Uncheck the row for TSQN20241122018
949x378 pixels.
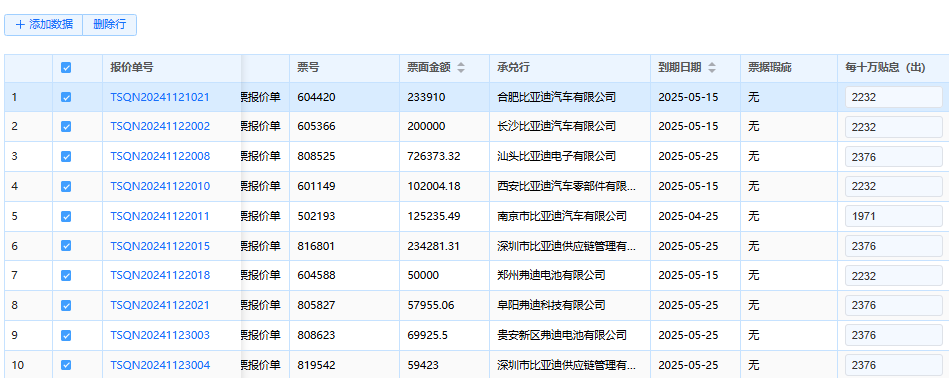click(66, 275)
